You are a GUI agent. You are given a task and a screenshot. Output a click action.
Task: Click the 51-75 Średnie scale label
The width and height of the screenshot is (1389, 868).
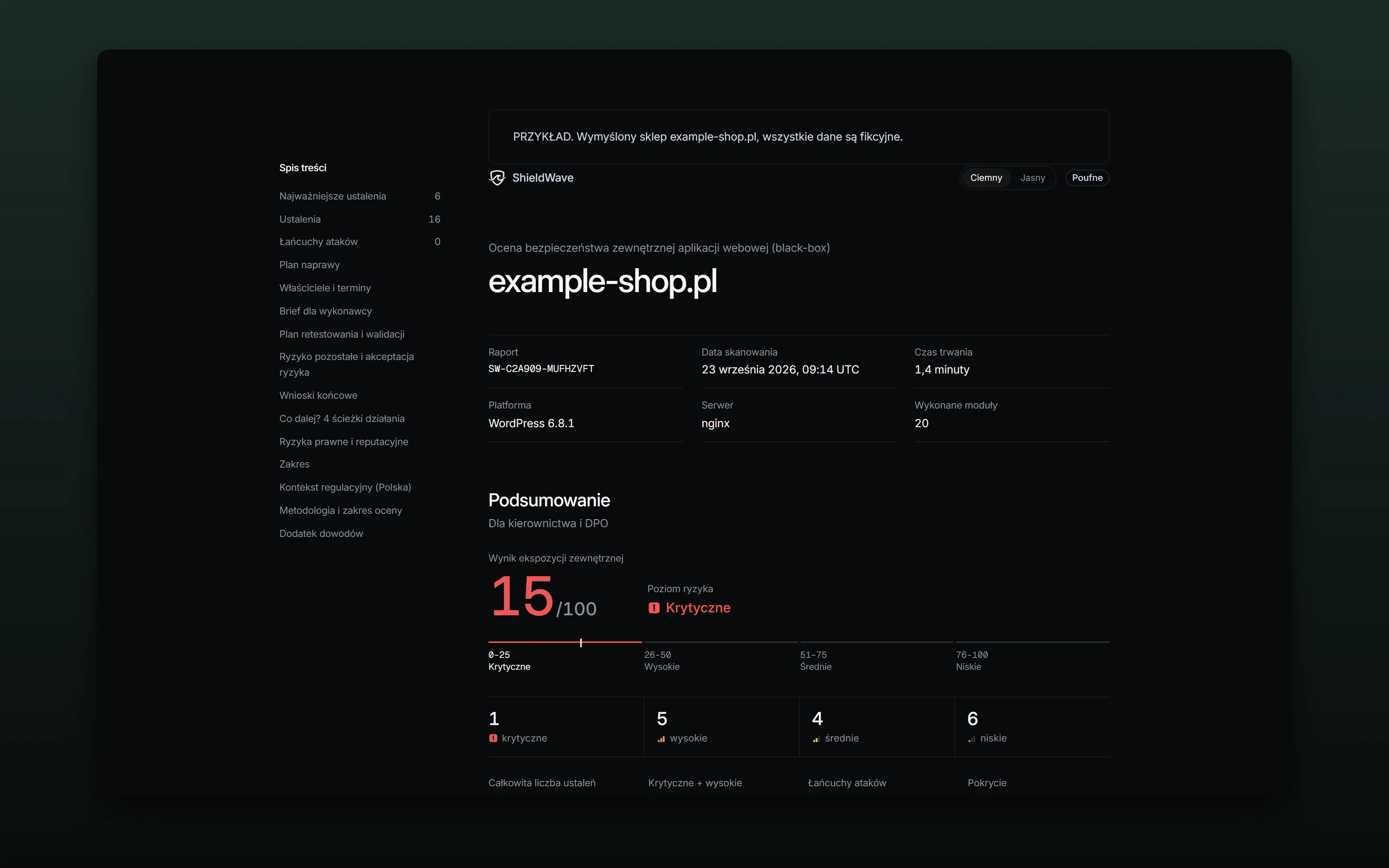816,661
